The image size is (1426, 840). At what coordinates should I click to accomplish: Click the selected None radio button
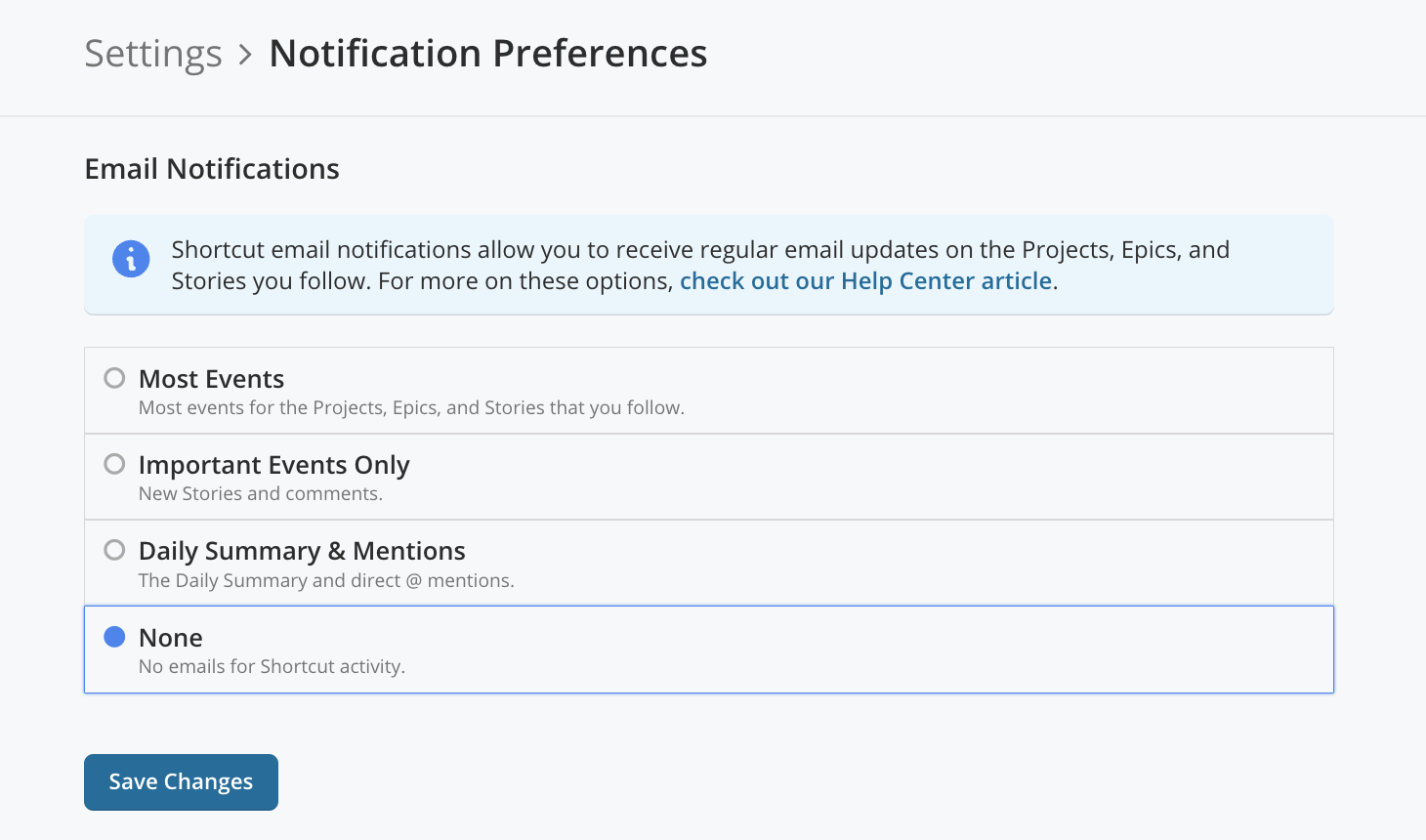pos(114,637)
